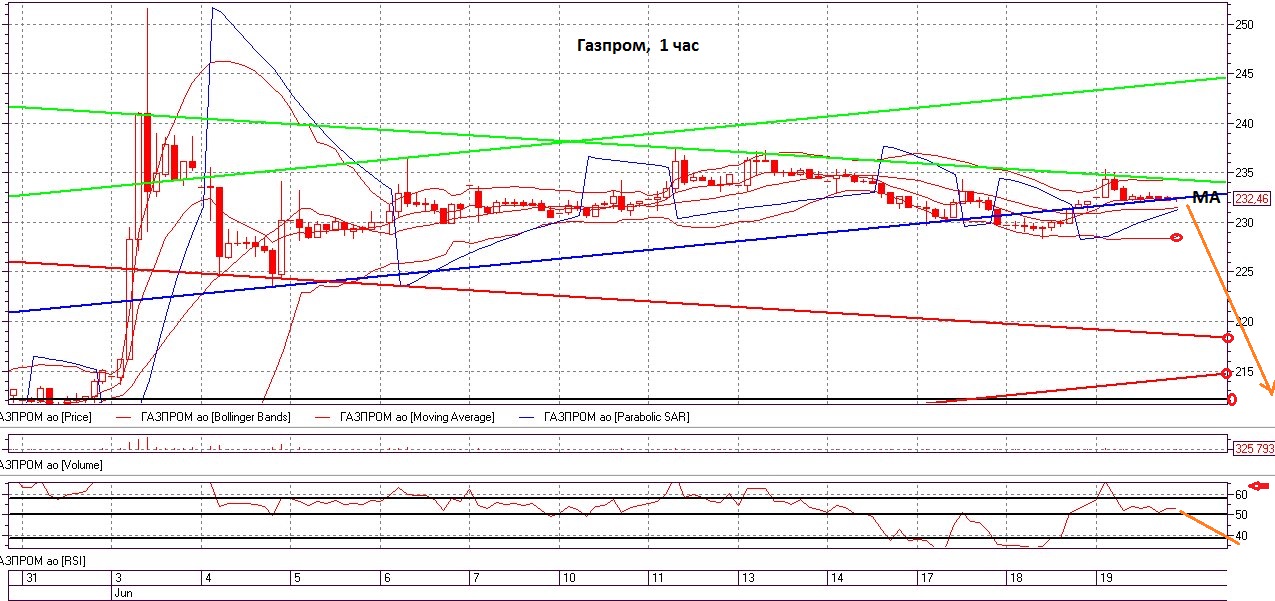Click the 245 price axis label
The image size is (1275, 601).
click(1243, 74)
